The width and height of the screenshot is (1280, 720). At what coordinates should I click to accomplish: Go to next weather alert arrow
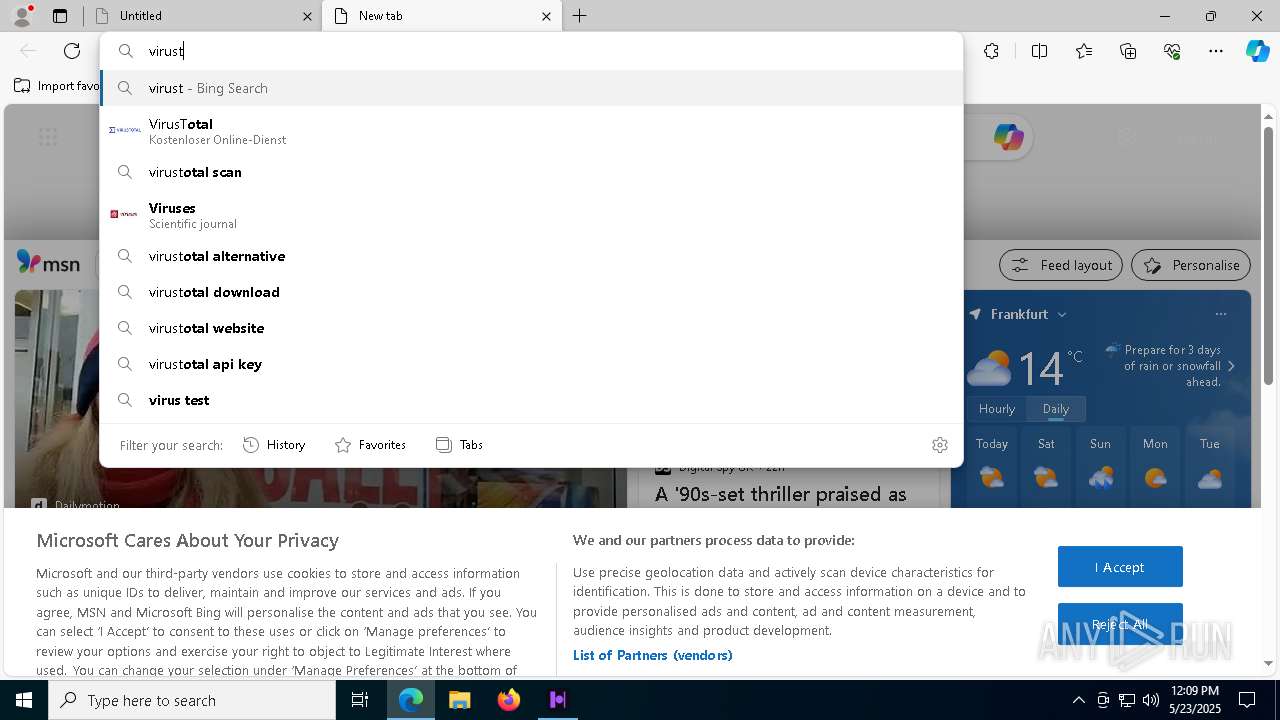1231,366
